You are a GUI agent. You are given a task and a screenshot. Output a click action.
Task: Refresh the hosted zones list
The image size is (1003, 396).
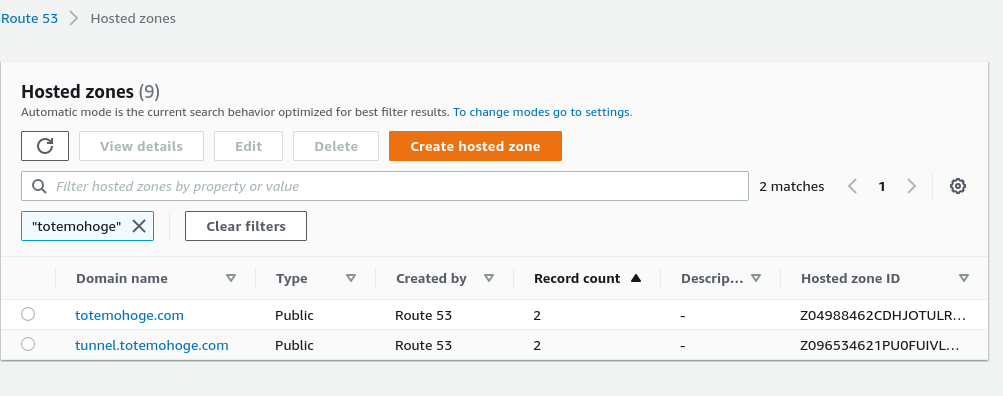point(45,146)
